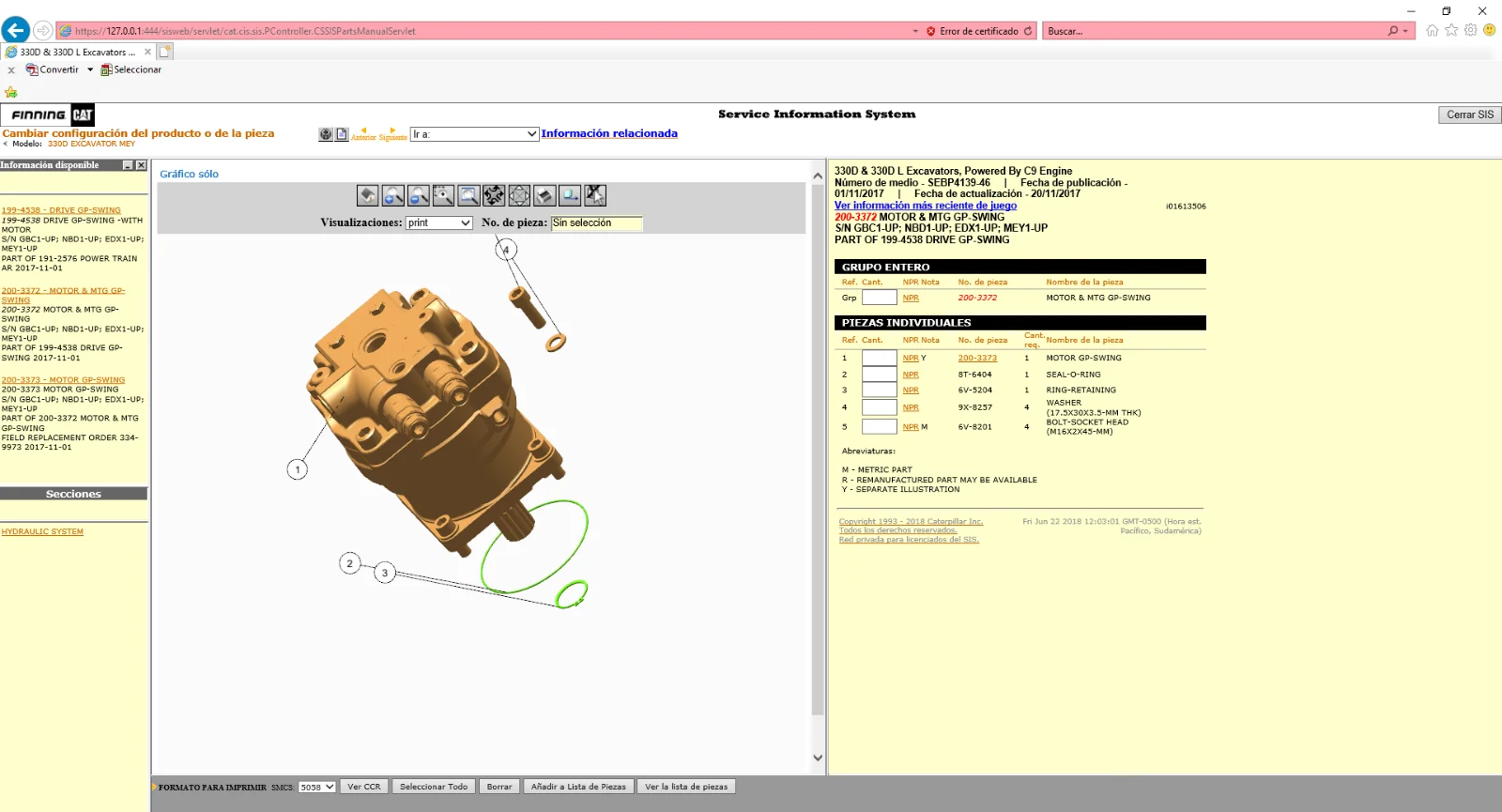Open the HYDRAULIC SYSTEM section link
Viewport: 1502px width, 812px height.
pyautogui.click(x=42, y=531)
